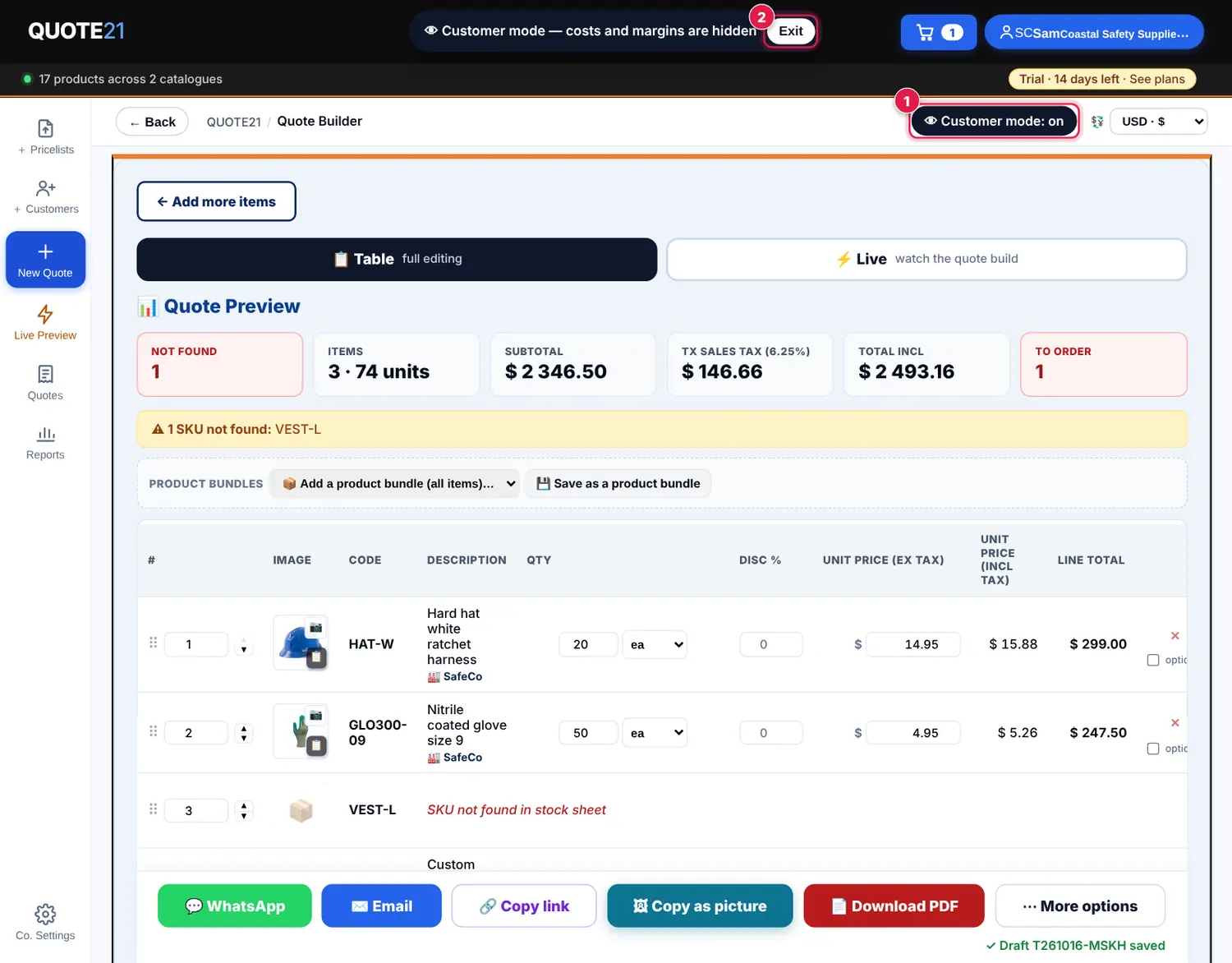The image size is (1232, 963).
Task: Click the SafeCo supplier tag under Nitrile glove
Action: (x=455, y=758)
